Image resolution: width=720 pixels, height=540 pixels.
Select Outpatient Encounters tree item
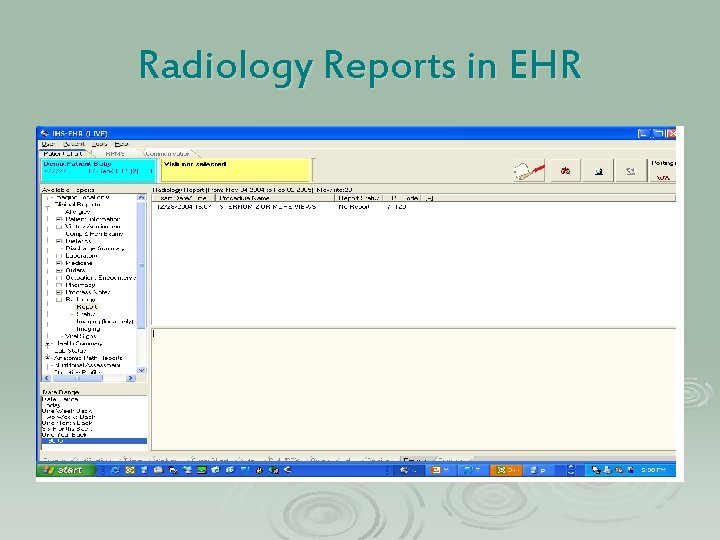point(101,278)
